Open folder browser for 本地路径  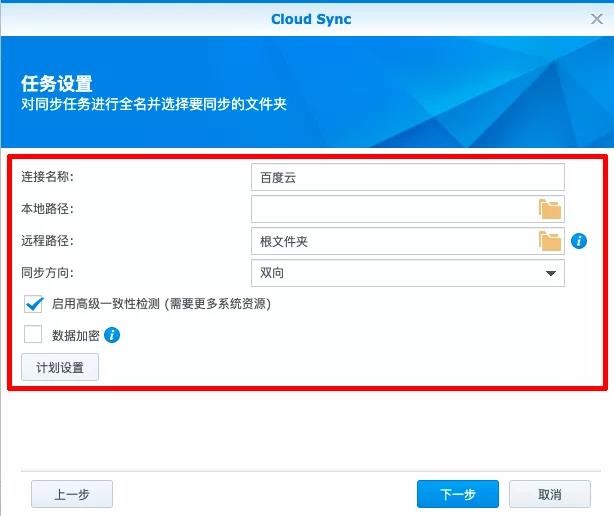pyautogui.click(x=550, y=209)
